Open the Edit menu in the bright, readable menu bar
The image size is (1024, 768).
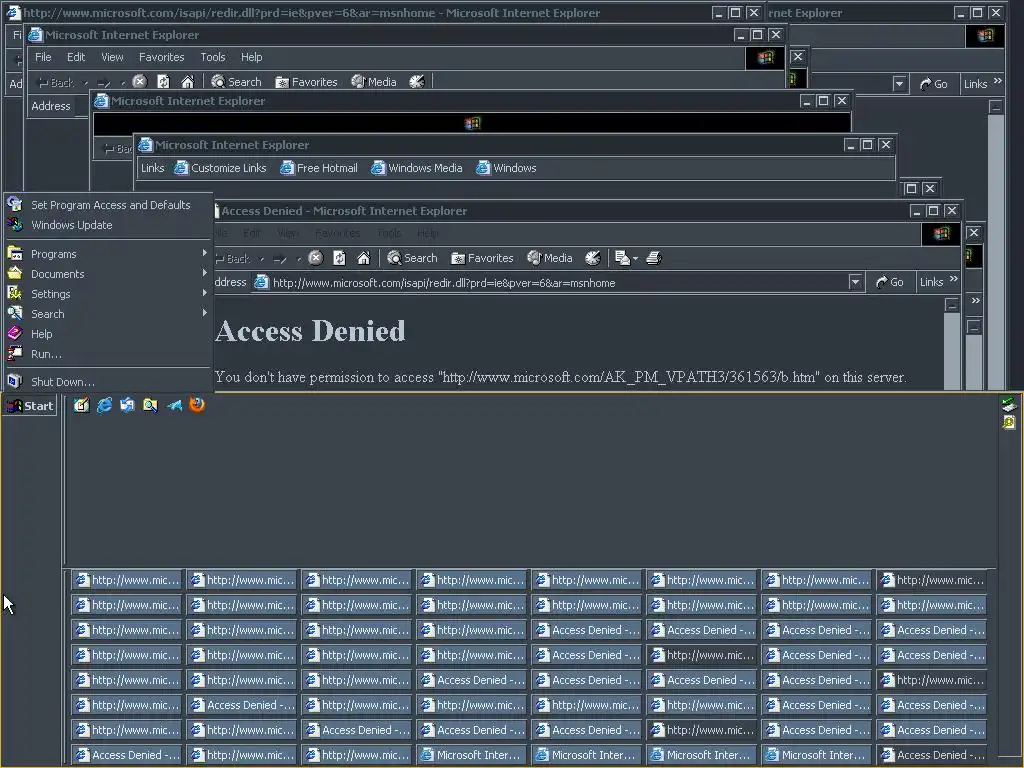point(76,57)
